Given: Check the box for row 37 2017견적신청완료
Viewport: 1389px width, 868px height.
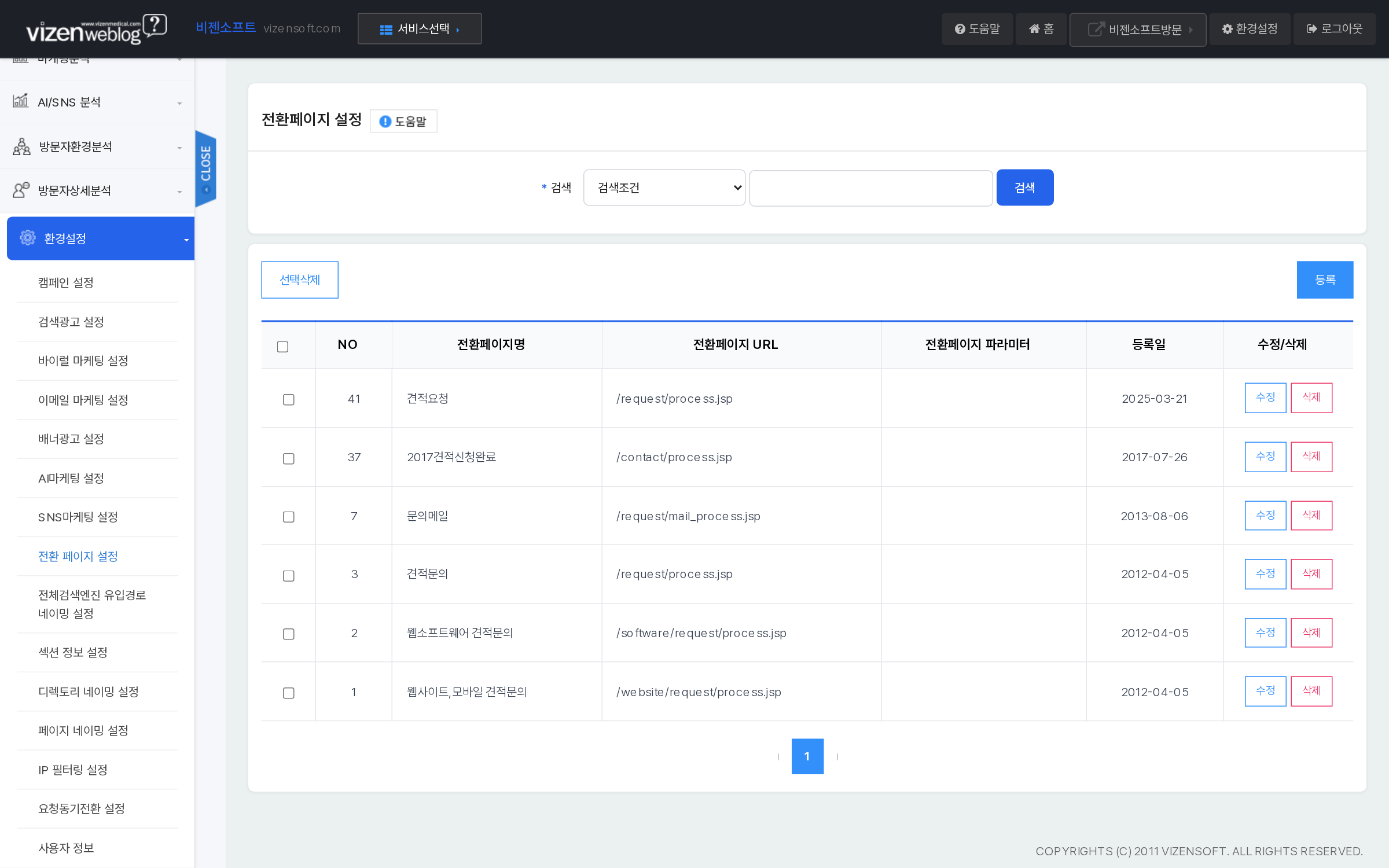Looking at the screenshot, I should click(288, 458).
